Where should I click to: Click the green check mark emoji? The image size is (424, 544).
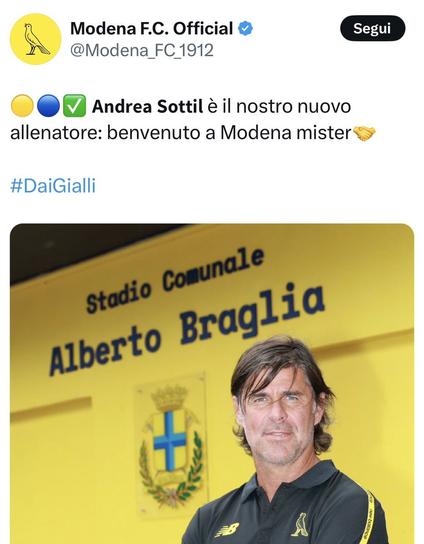74,106
